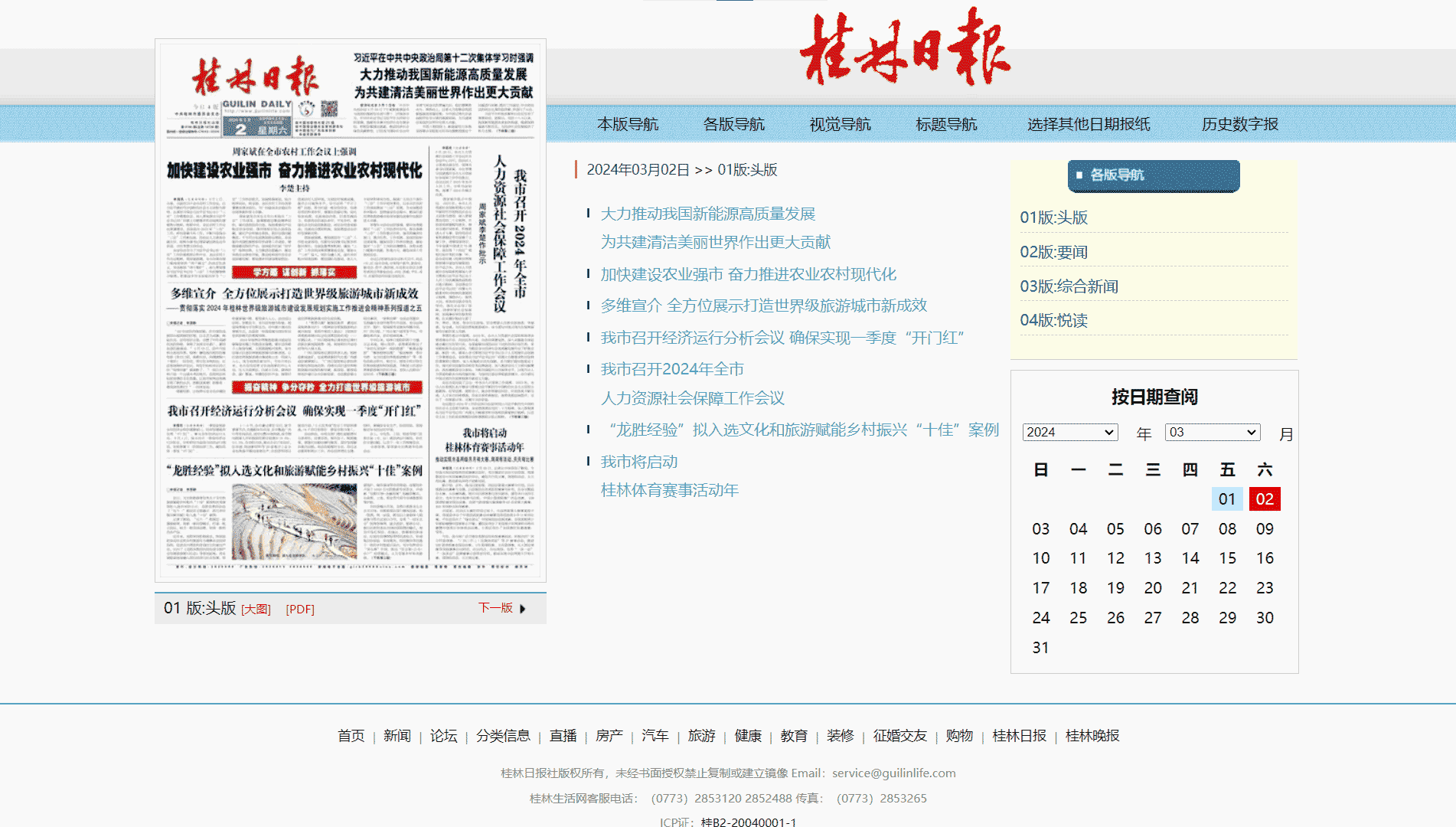Open 新闻 footer link
Viewport: 1456px width, 827px height.
pos(397,736)
